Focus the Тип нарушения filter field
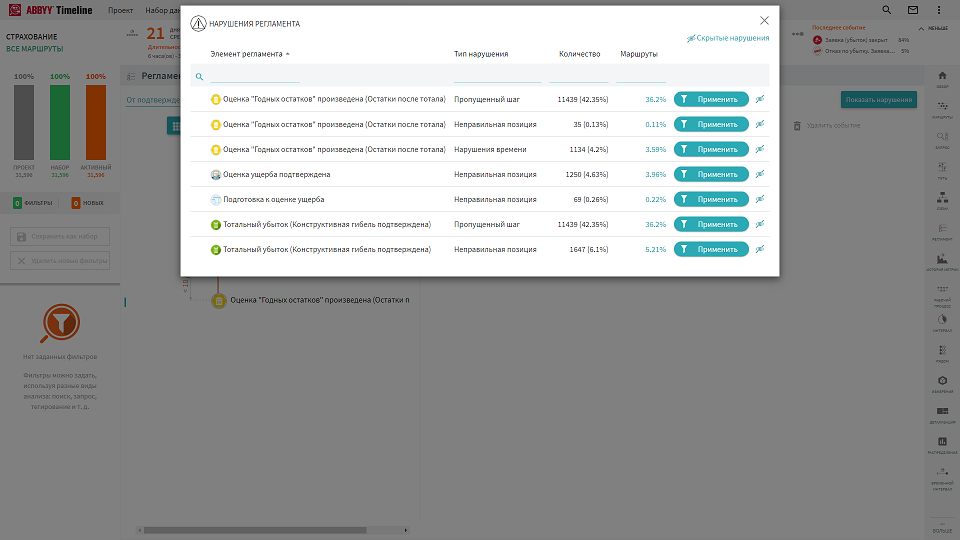Screen dimensions: 960x540 pos(497,76)
